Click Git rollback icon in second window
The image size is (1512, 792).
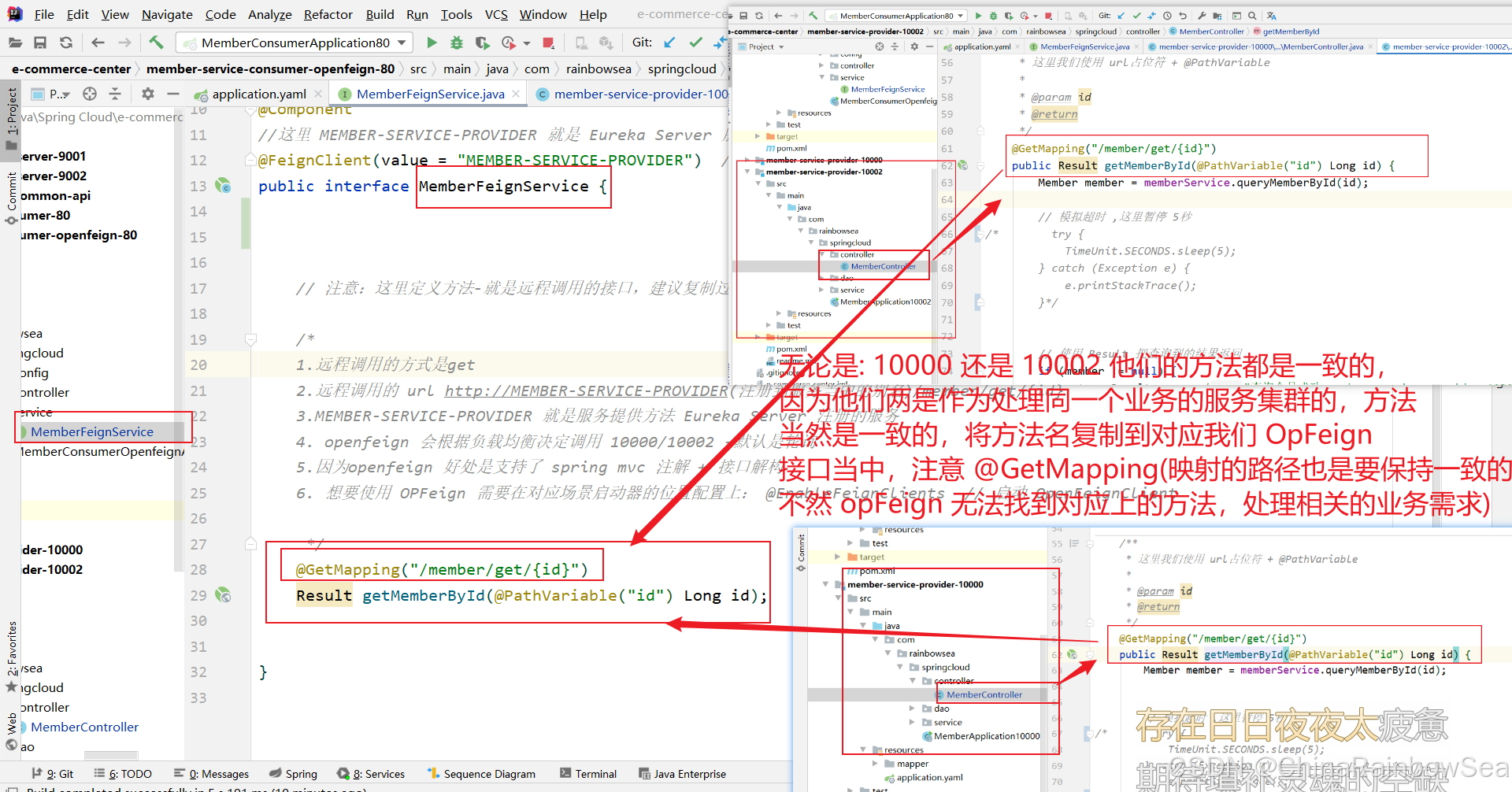[1182, 16]
